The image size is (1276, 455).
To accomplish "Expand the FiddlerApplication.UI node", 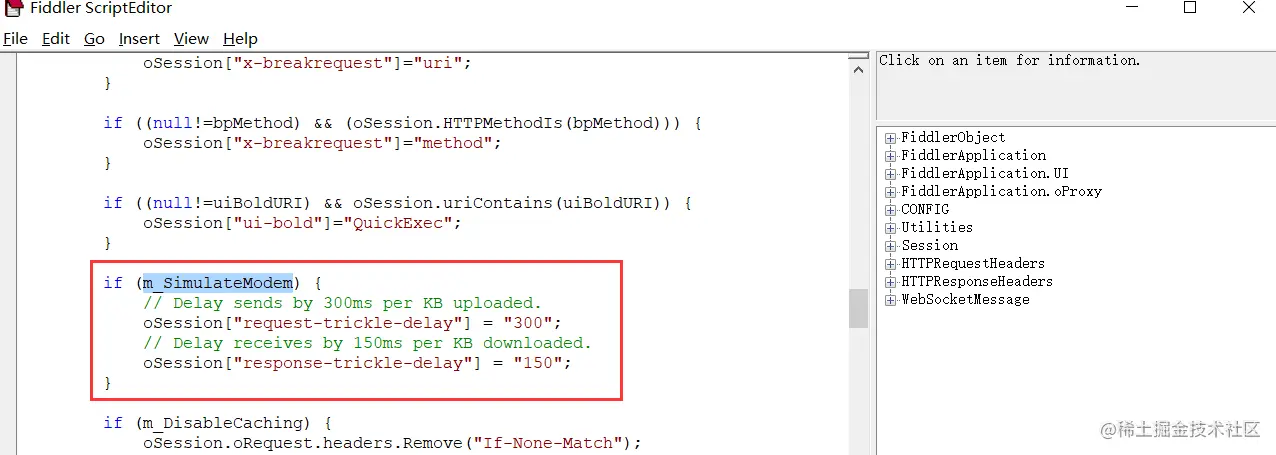I will 890,174.
